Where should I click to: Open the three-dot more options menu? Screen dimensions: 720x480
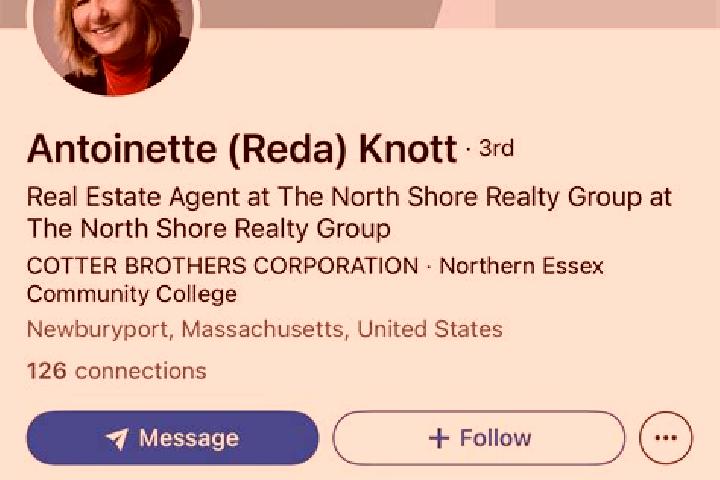pyautogui.click(x=666, y=438)
